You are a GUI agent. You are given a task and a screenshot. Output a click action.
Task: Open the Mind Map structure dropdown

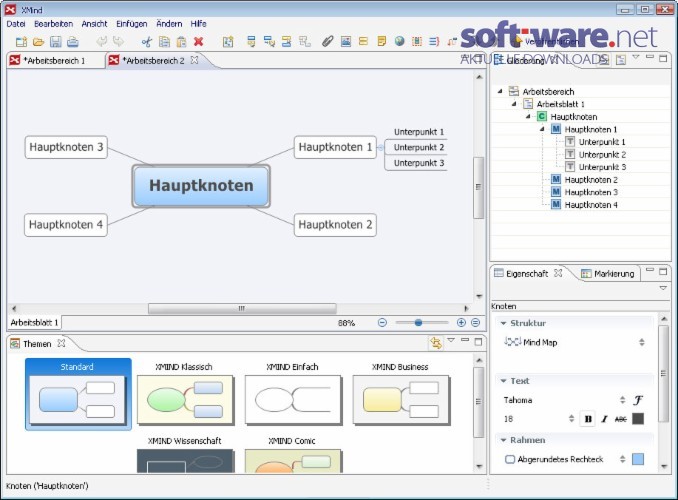click(642, 342)
